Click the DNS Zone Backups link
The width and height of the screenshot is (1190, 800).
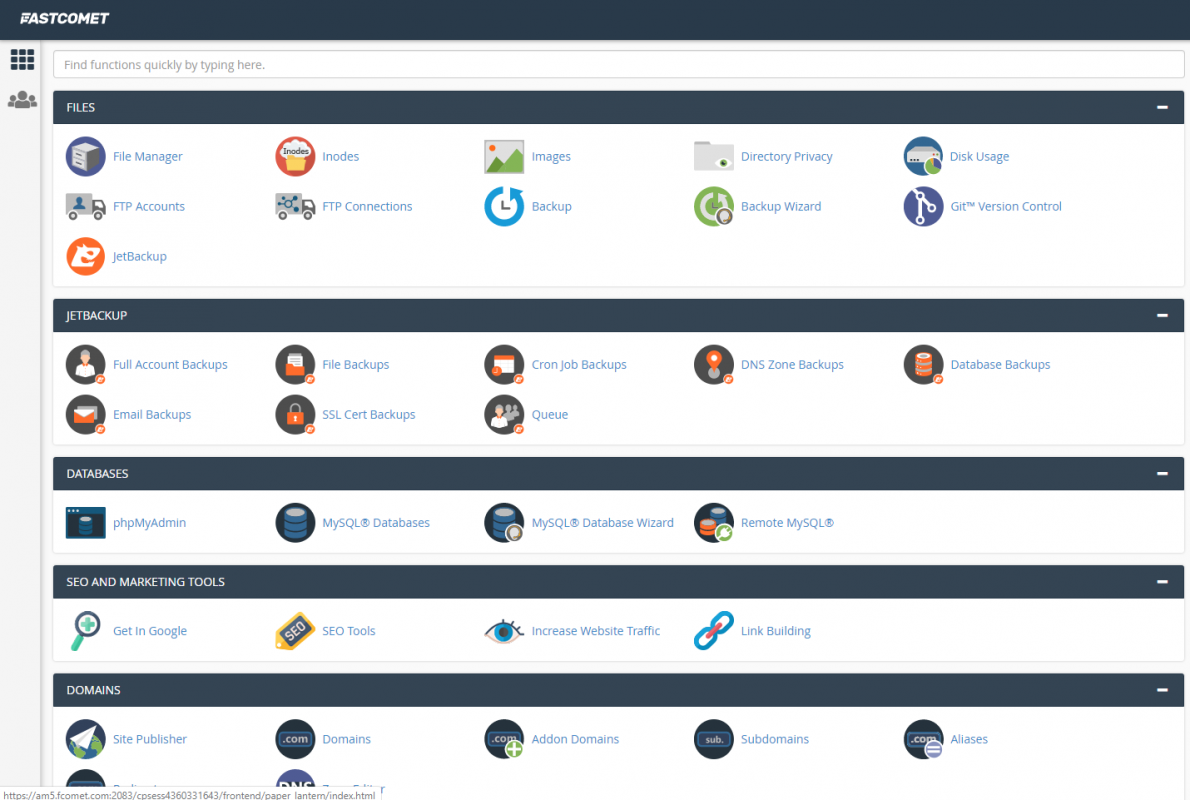(x=792, y=364)
